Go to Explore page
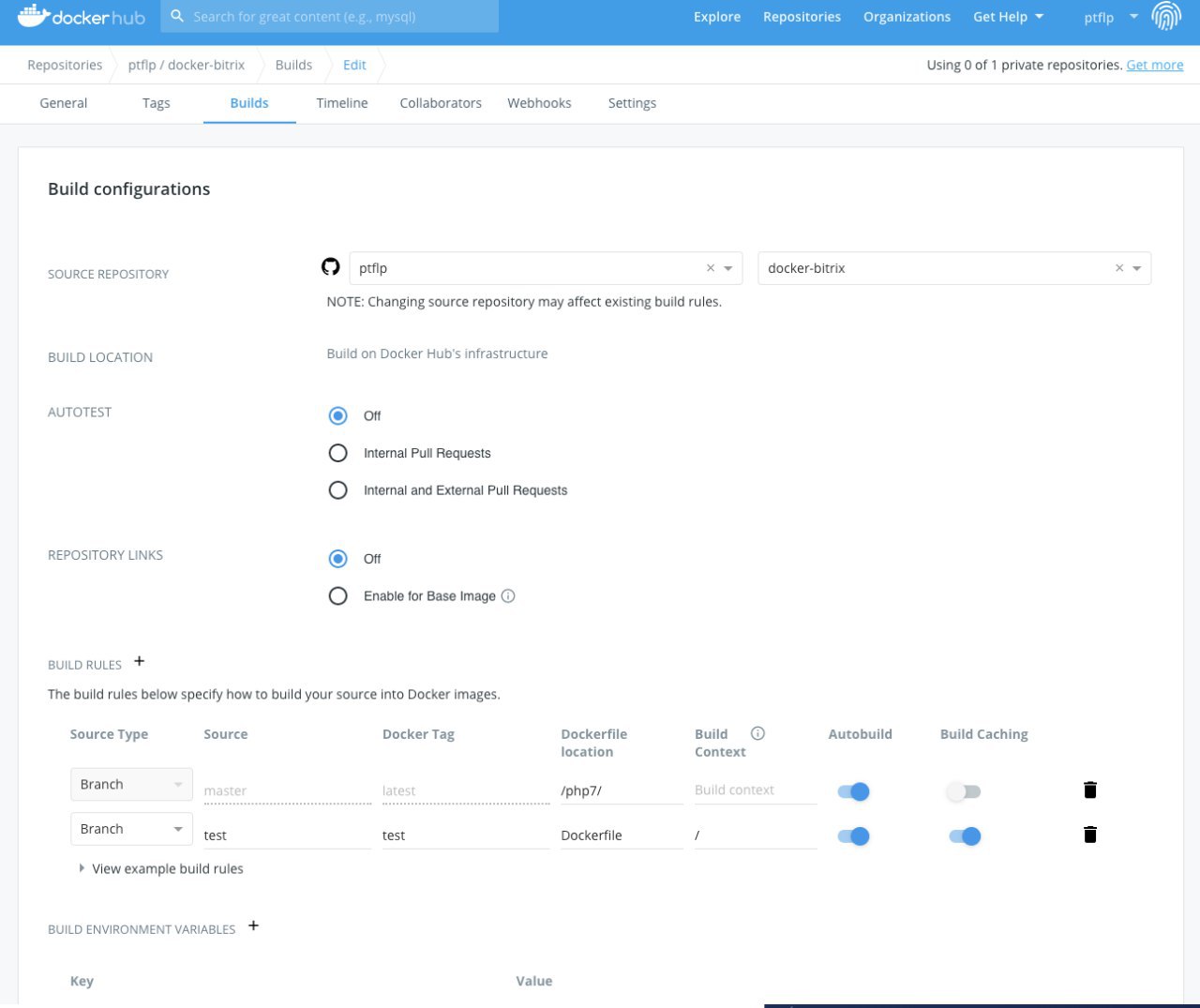The width and height of the screenshot is (1200, 1008). coord(717,17)
